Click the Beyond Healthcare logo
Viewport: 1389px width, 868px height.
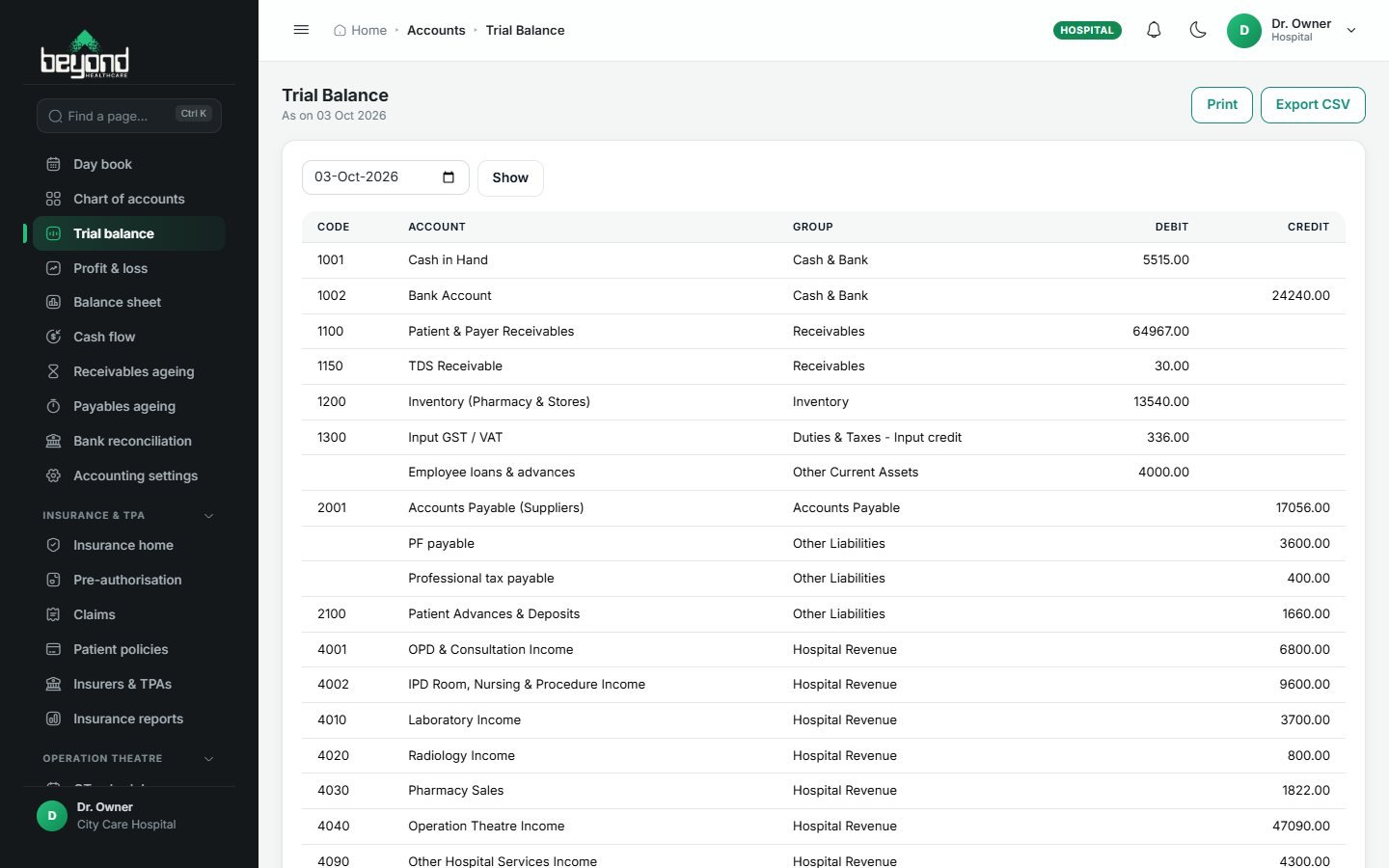coord(85,53)
